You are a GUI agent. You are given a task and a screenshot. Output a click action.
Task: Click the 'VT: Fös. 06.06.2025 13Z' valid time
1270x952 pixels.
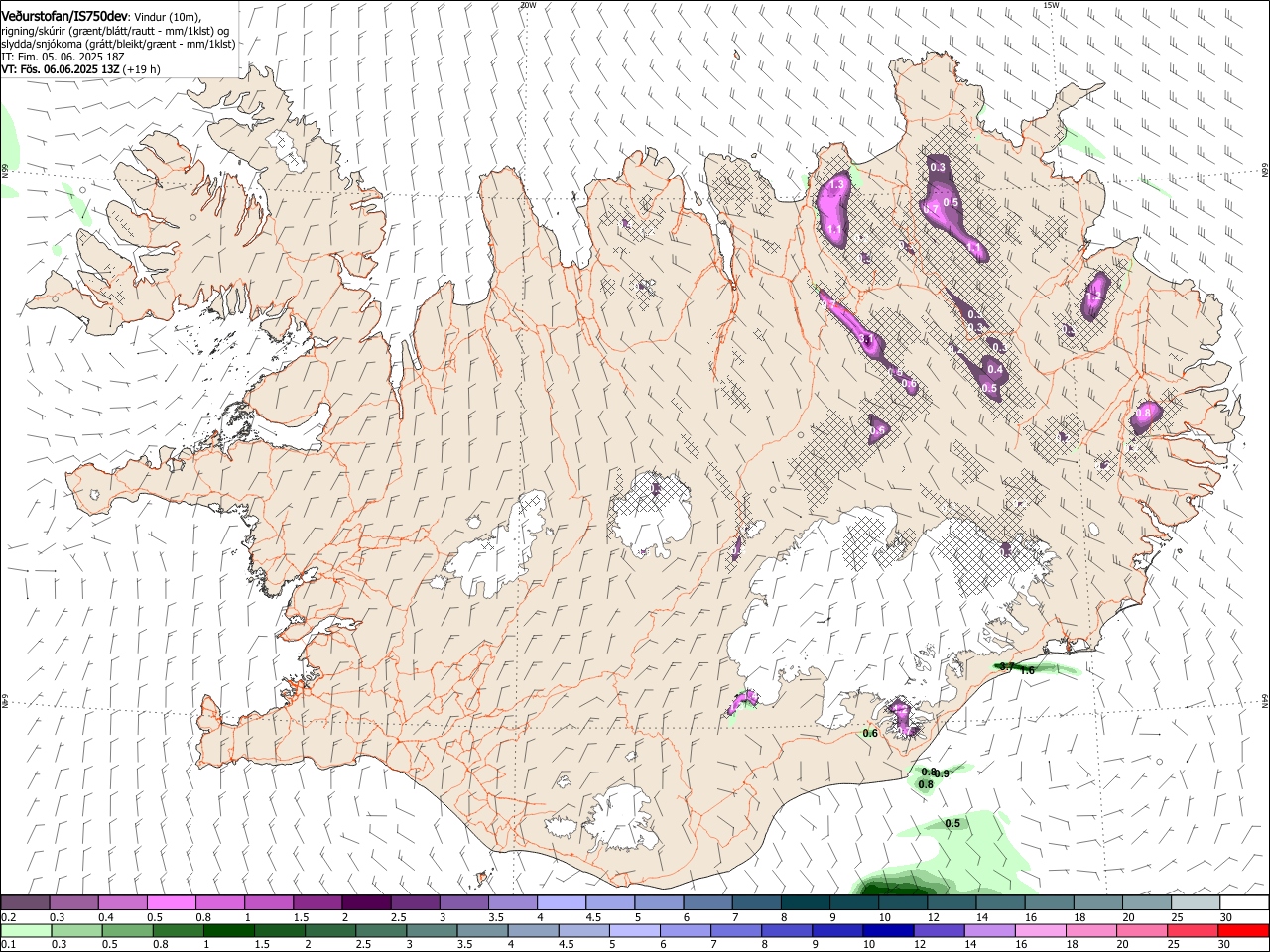(x=61, y=69)
